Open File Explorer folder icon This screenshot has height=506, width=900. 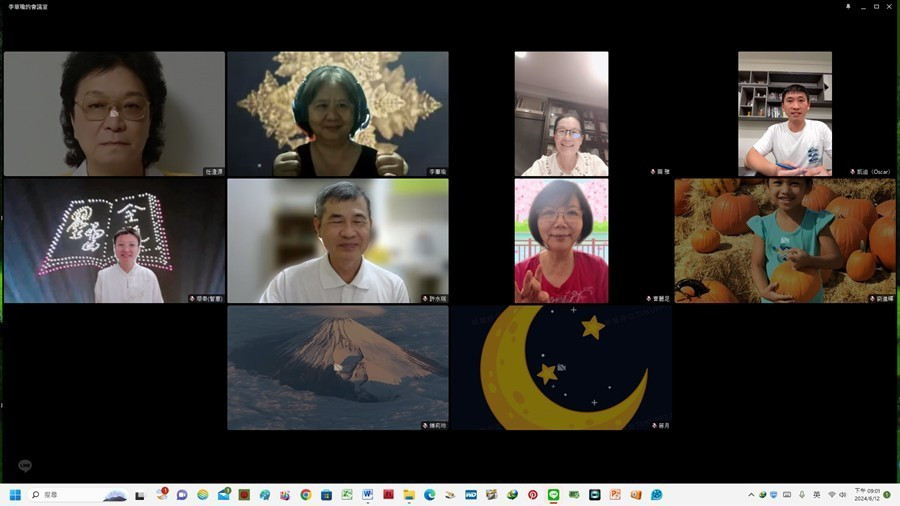409,495
